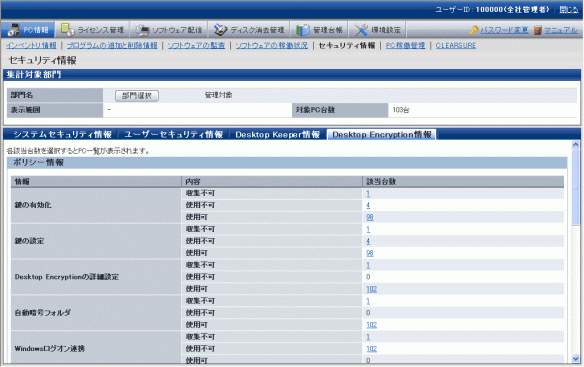The height and width of the screenshot is (367, 584).
Task: Click the Windowsログオン連携 row label
Action: (x=50, y=349)
